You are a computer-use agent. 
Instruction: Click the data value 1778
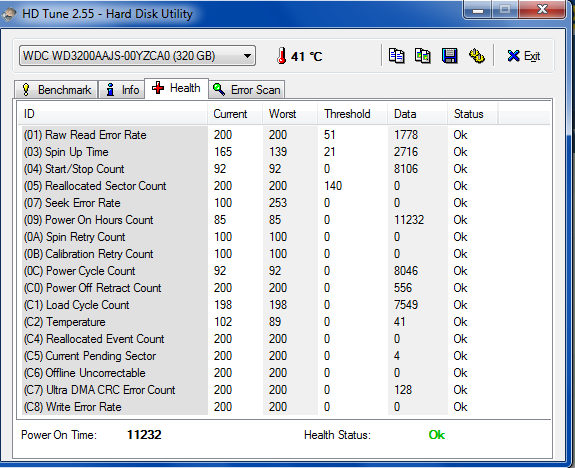(406, 135)
